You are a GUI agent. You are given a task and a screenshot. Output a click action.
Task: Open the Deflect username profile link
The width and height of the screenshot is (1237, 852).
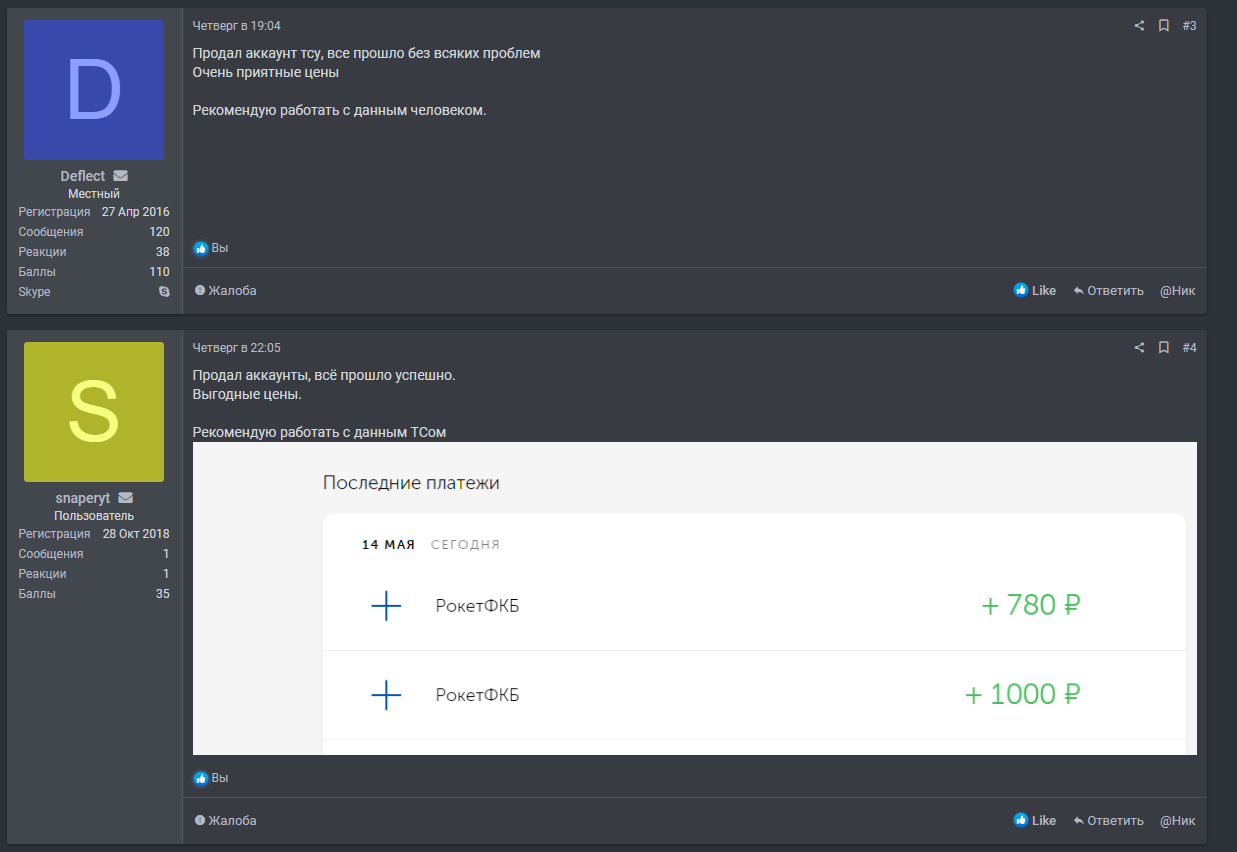pyautogui.click(x=82, y=176)
